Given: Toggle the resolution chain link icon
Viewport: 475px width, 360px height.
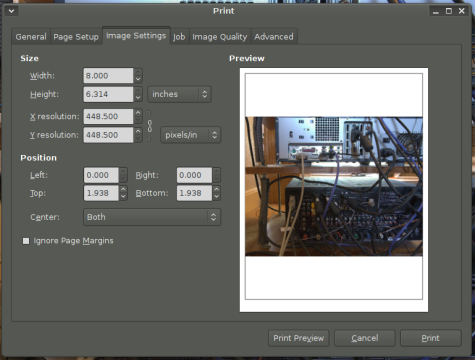Looking at the screenshot, I should coord(150,126).
